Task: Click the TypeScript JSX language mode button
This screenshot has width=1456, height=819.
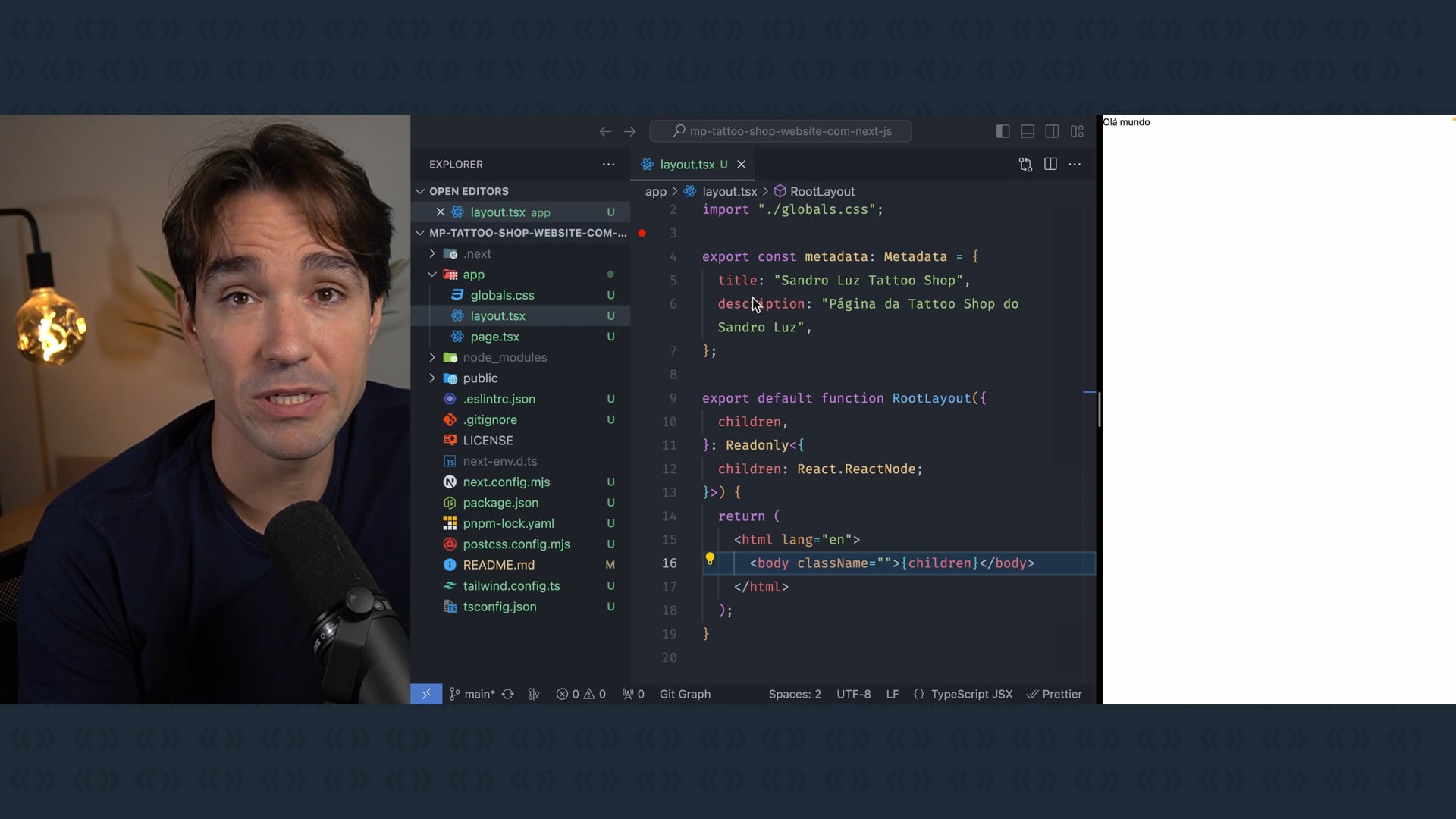Action: (971, 694)
